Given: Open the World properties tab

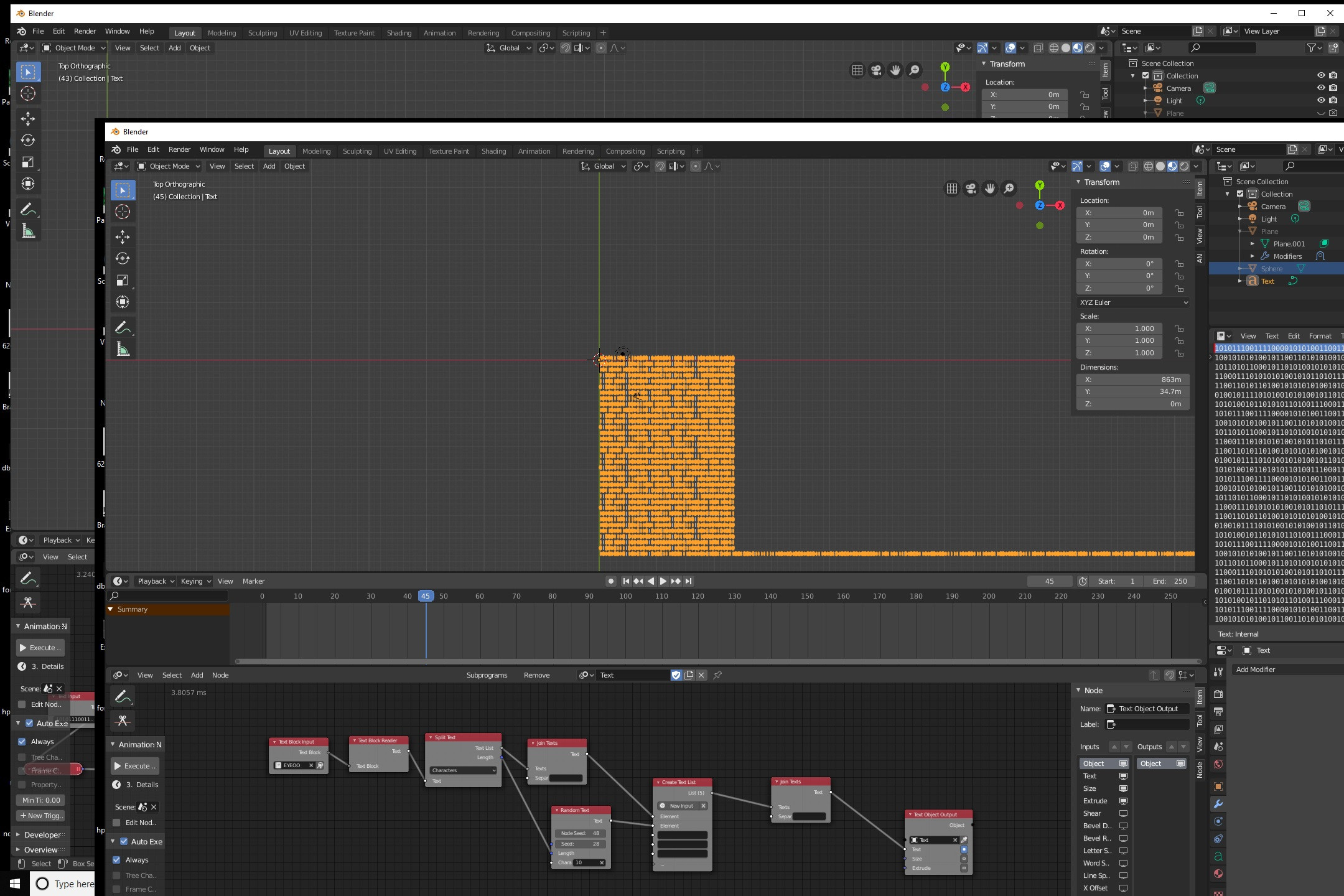Looking at the screenshot, I should 1218,764.
